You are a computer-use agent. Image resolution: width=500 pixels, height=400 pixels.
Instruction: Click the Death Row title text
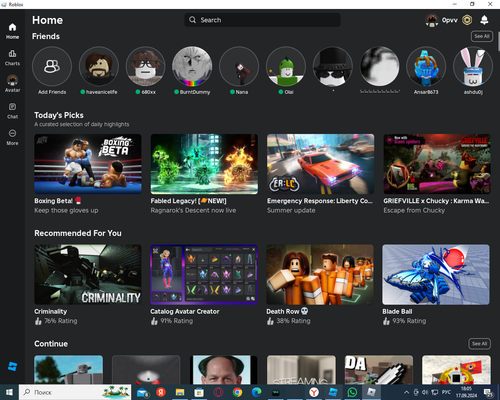pos(287,311)
